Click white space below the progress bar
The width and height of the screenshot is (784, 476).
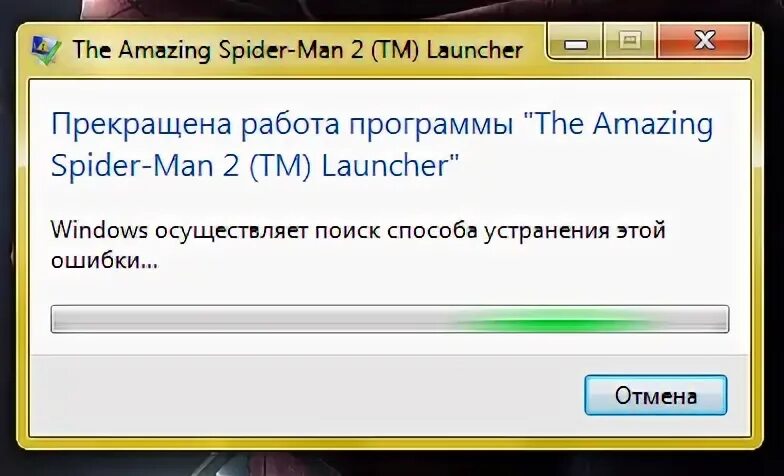point(390,344)
